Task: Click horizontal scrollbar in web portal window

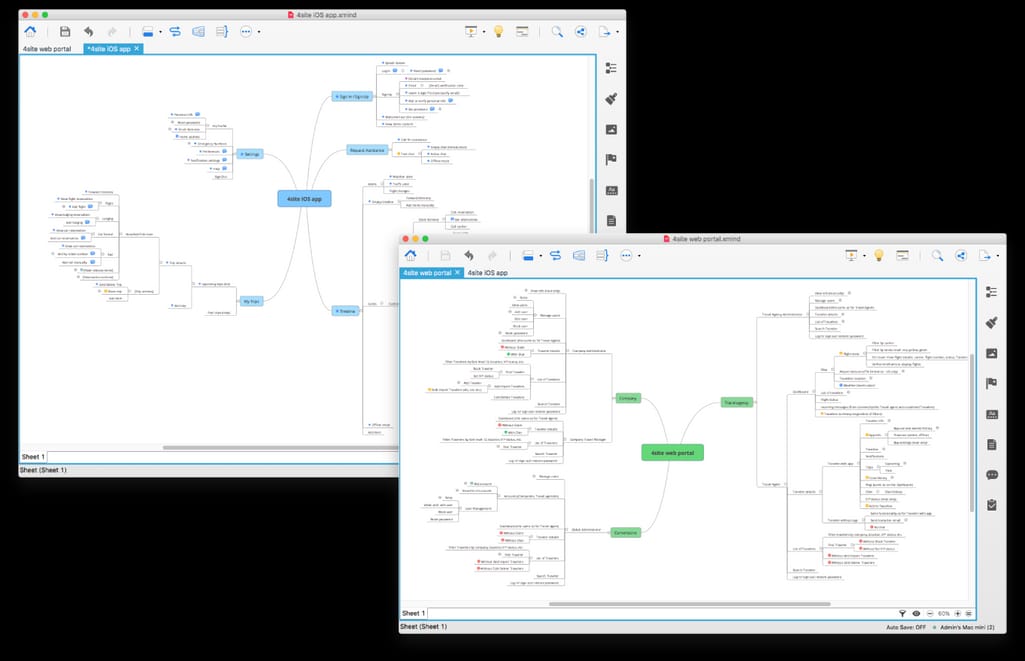Action: pos(690,604)
